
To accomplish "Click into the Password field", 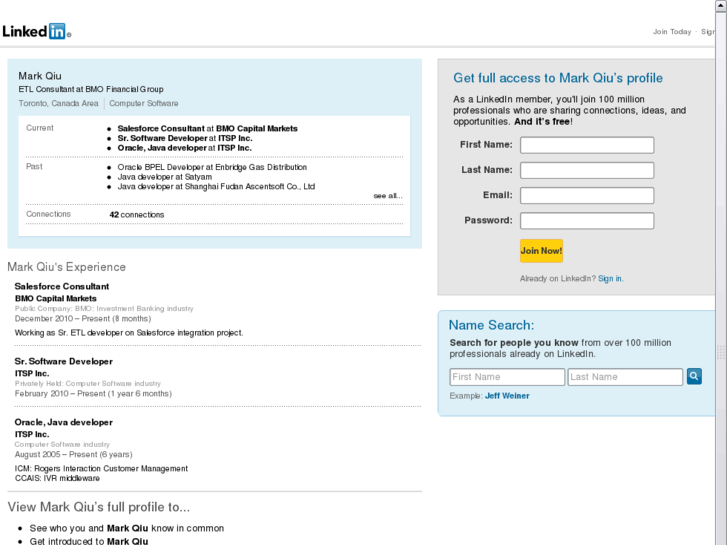I will (587, 221).
